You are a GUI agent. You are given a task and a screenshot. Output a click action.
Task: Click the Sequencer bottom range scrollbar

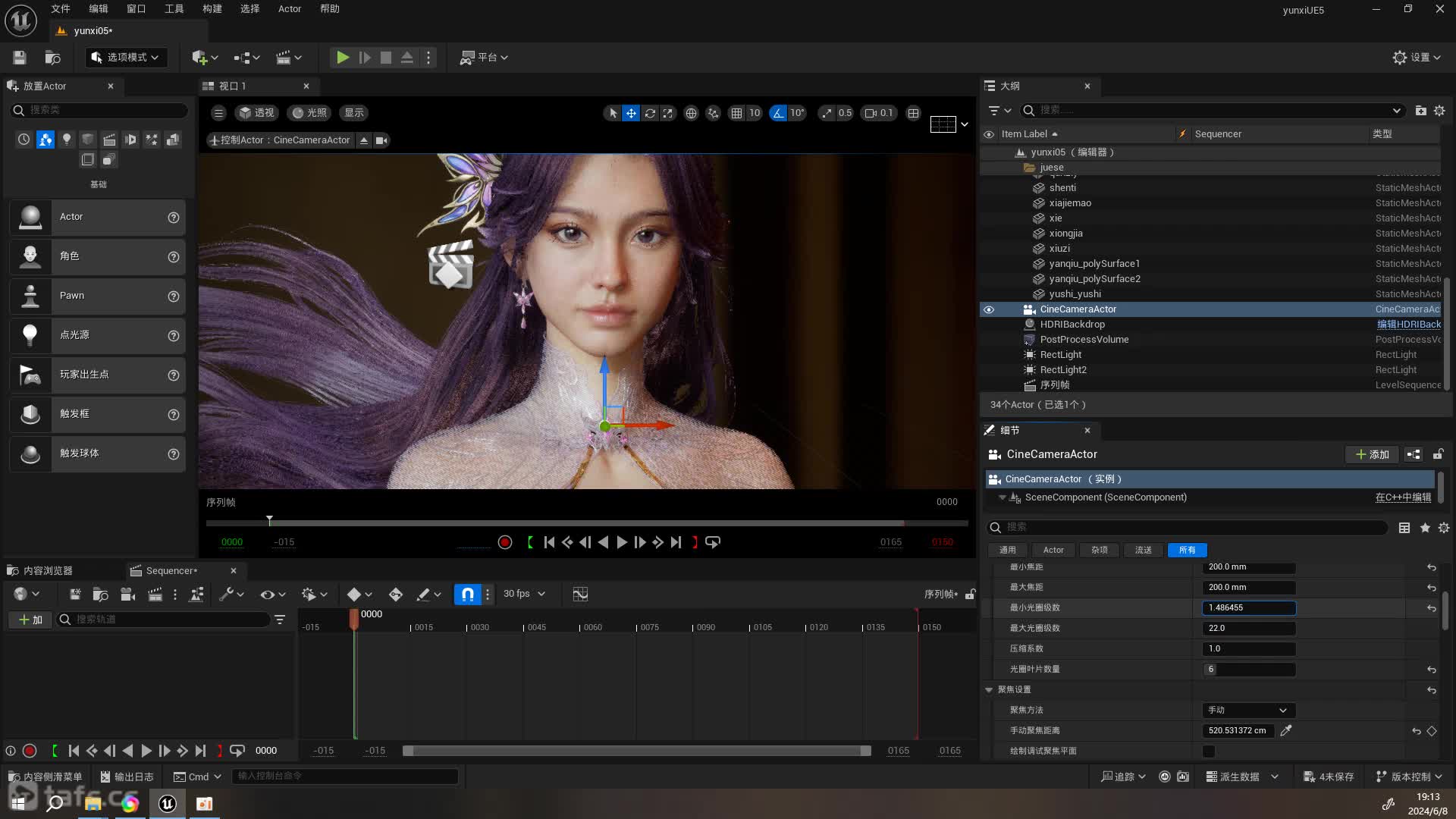point(637,751)
